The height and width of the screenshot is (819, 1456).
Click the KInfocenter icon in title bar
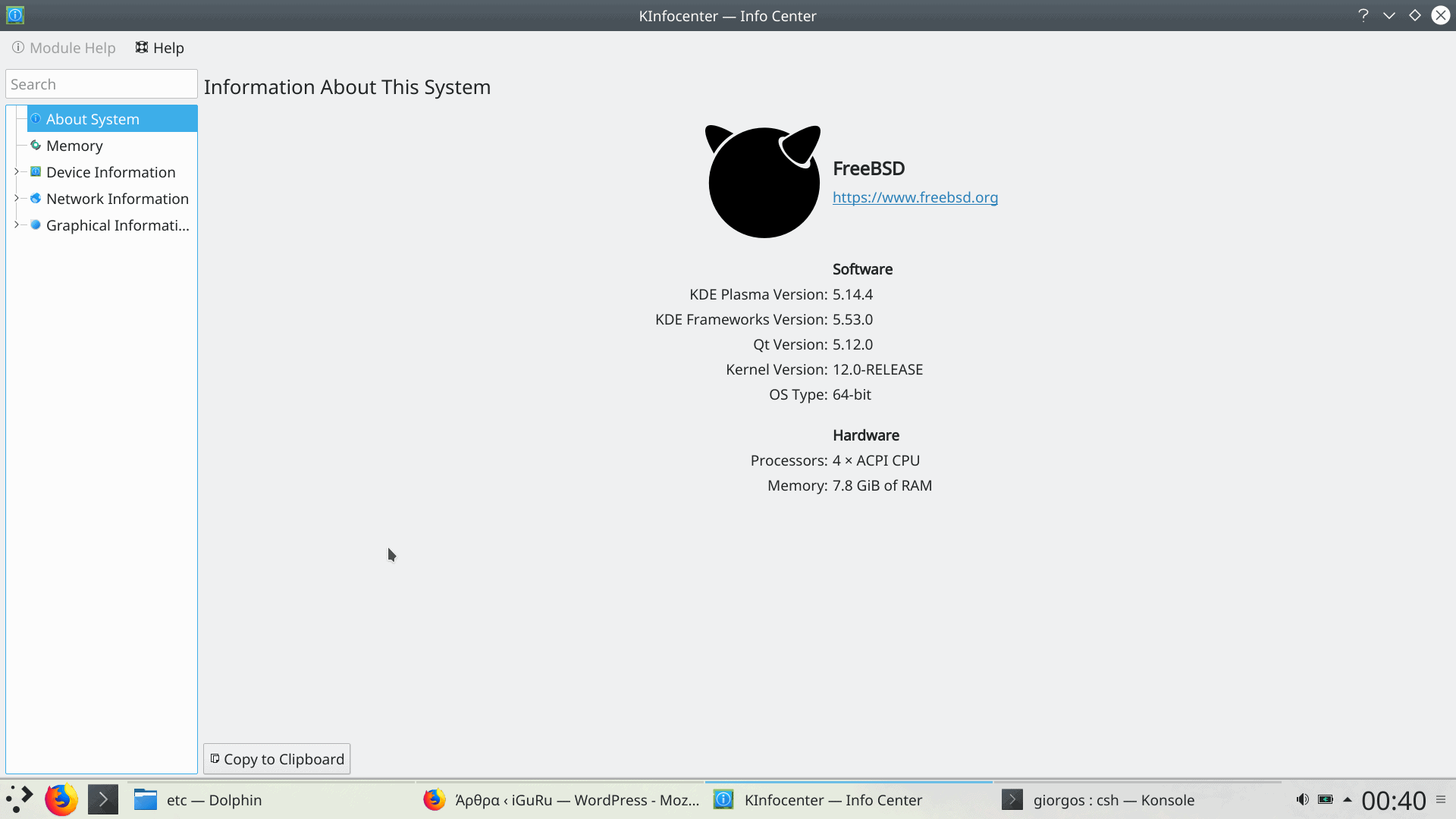(15, 15)
